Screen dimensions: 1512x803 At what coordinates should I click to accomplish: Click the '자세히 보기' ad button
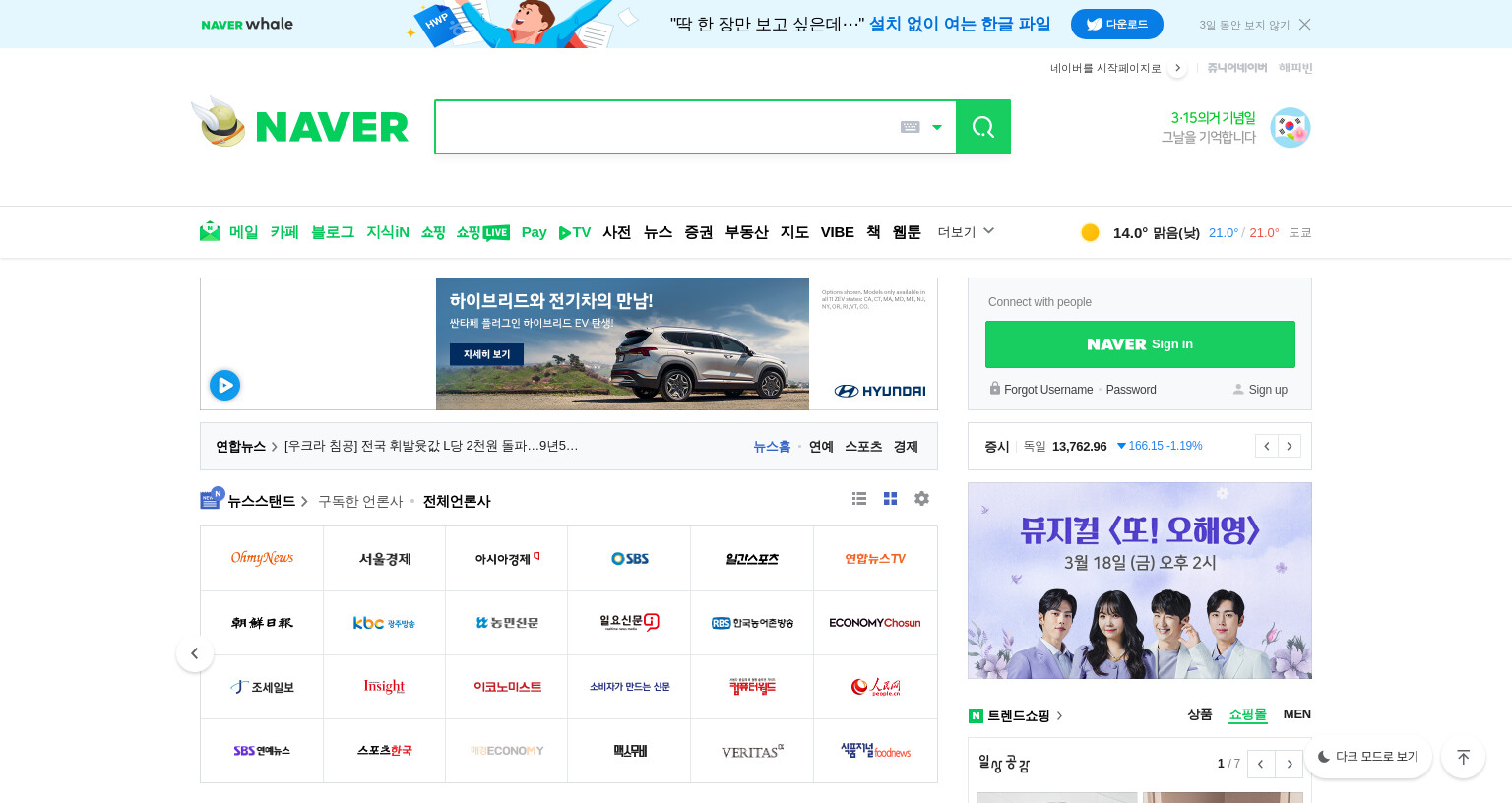pos(487,354)
